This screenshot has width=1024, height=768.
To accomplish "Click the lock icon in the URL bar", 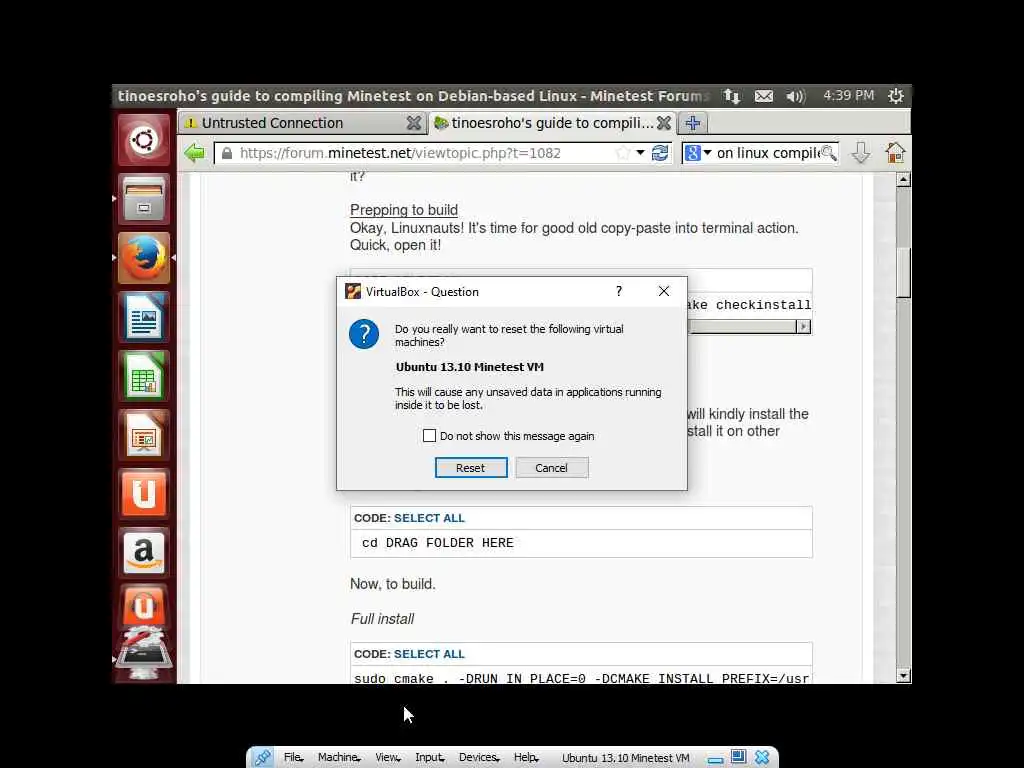I will click(x=227, y=153).
